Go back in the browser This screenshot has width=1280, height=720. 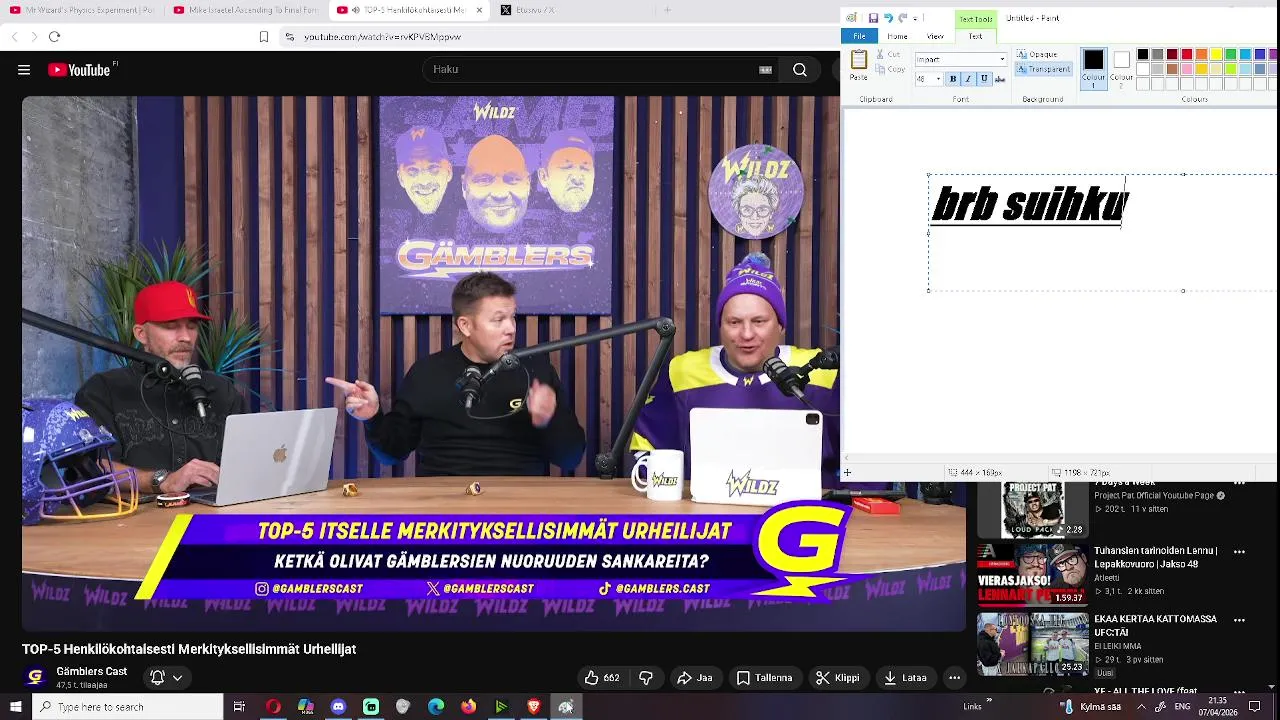pos(14,37)
